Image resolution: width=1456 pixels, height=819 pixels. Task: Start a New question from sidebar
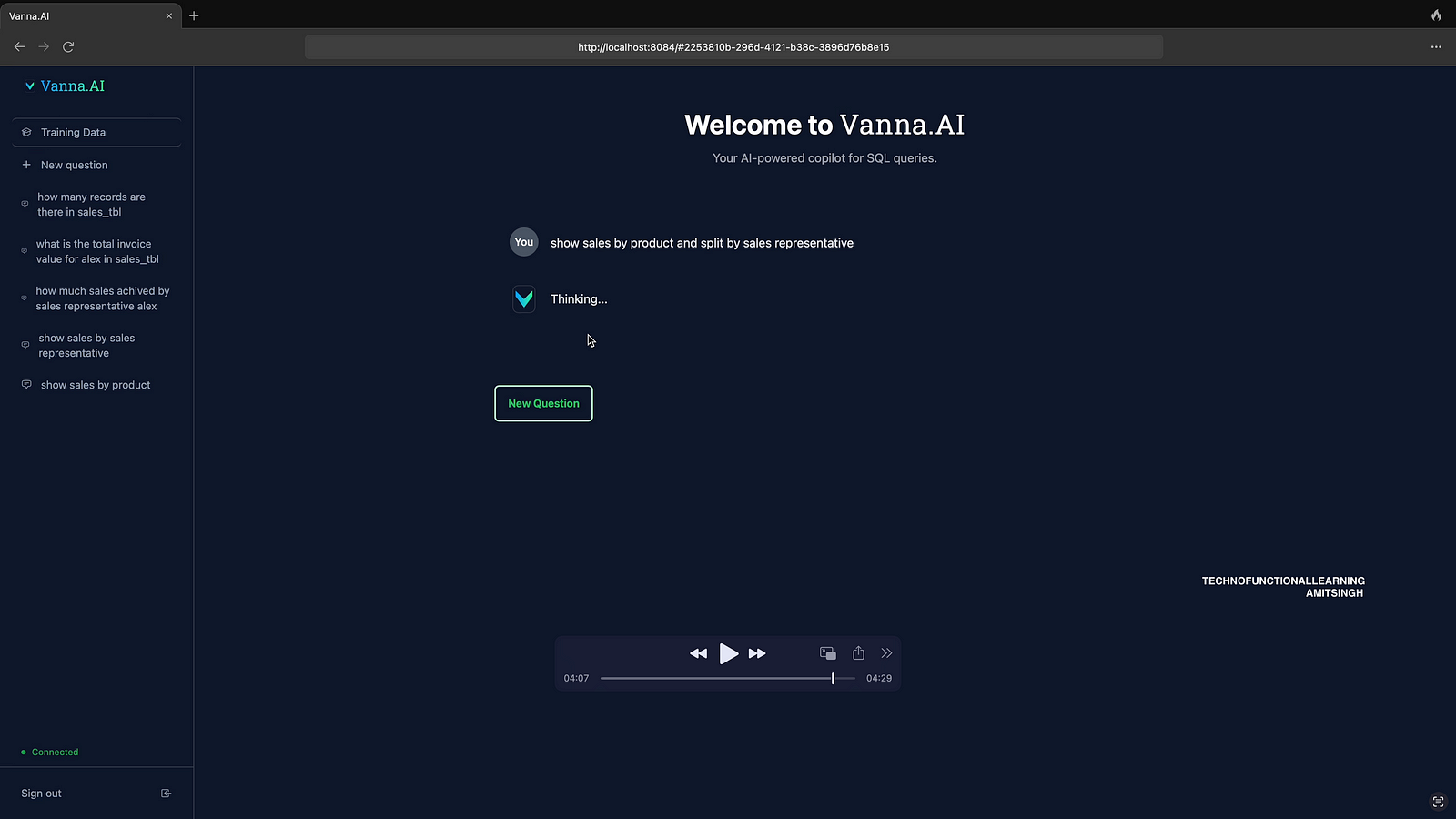[74, 166]
